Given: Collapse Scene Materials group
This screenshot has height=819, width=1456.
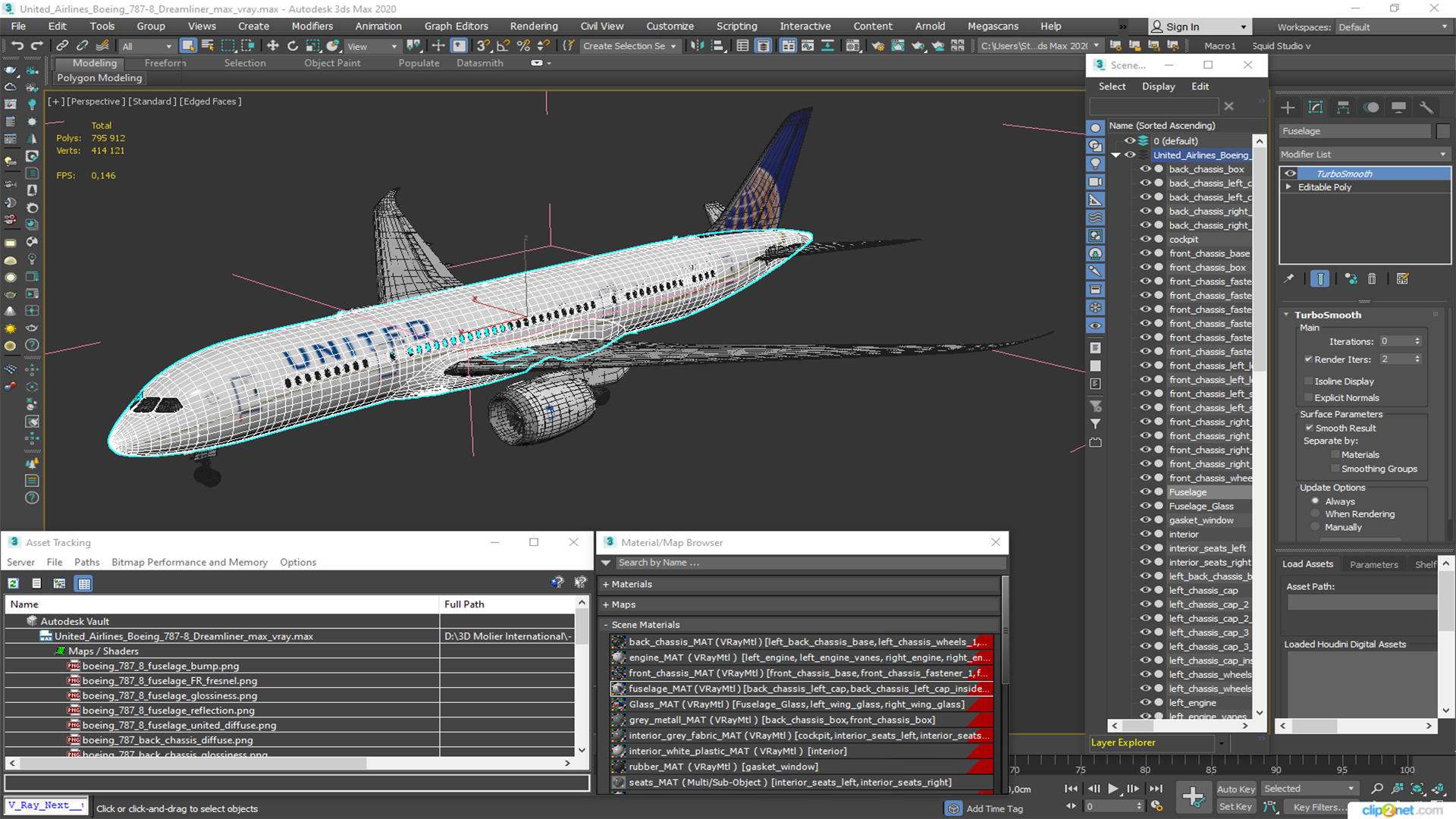Looking at the screenshot, I should [606, 625].
